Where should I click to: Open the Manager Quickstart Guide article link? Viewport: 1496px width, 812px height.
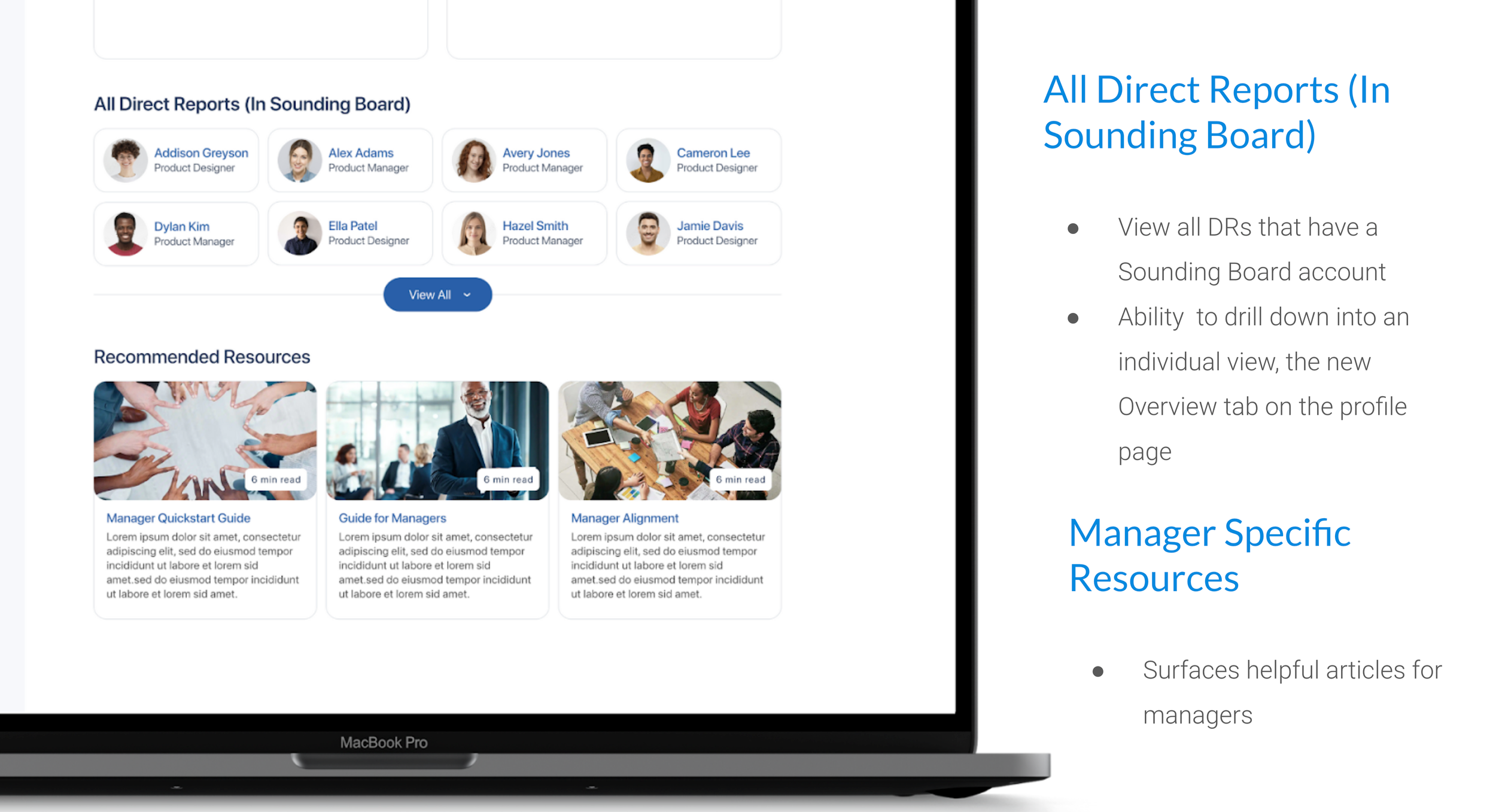(x=178, y=518)
